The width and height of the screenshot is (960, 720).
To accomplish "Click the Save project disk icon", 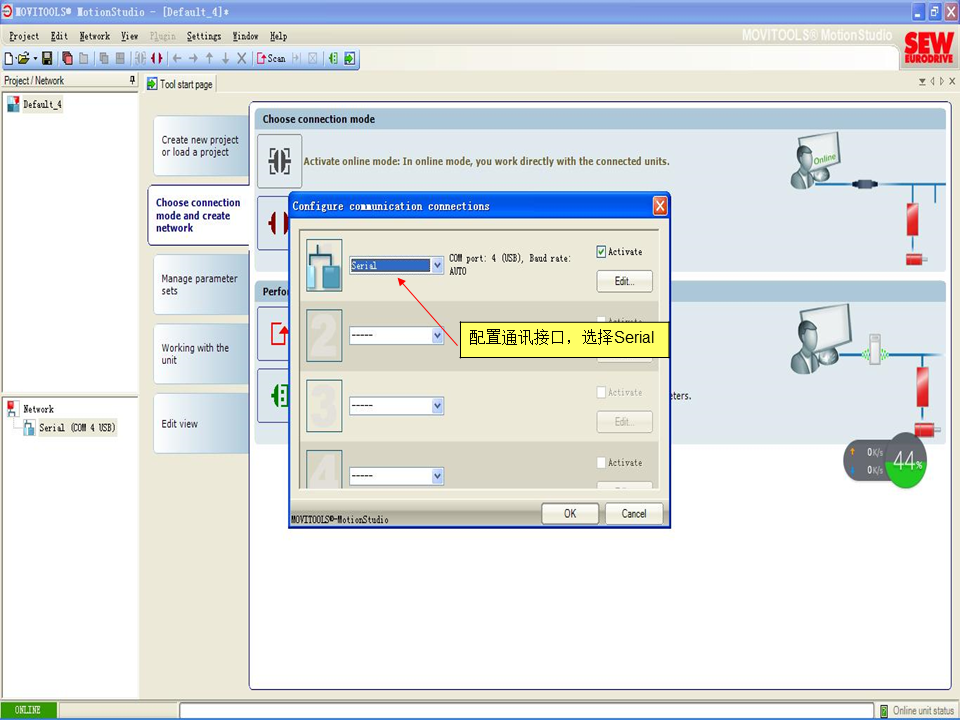I will (47, 59).
